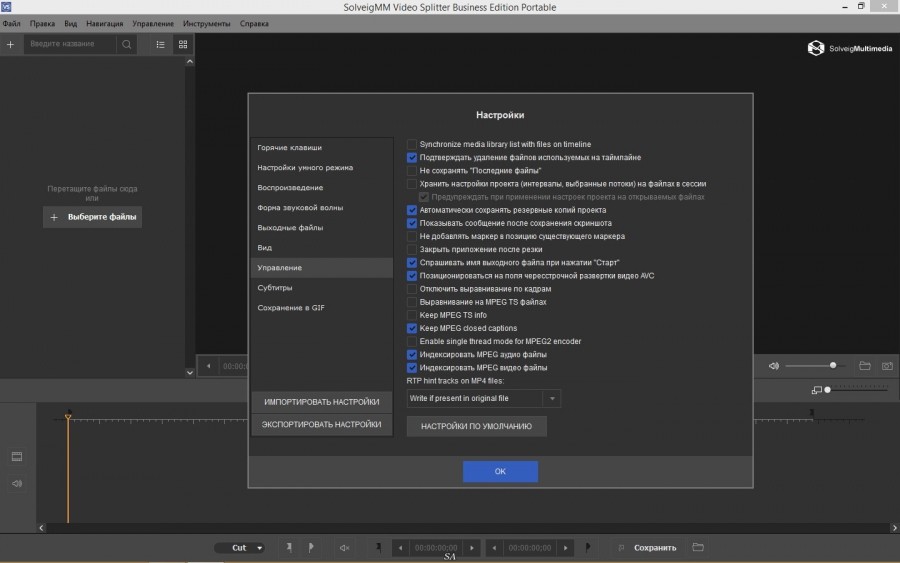Image resolution: width=900 pixels, height=563 pixels.
Task: Click ИМПОРТИРОВАТЬ НАСТРОЙКИ button
Action: 322,402
